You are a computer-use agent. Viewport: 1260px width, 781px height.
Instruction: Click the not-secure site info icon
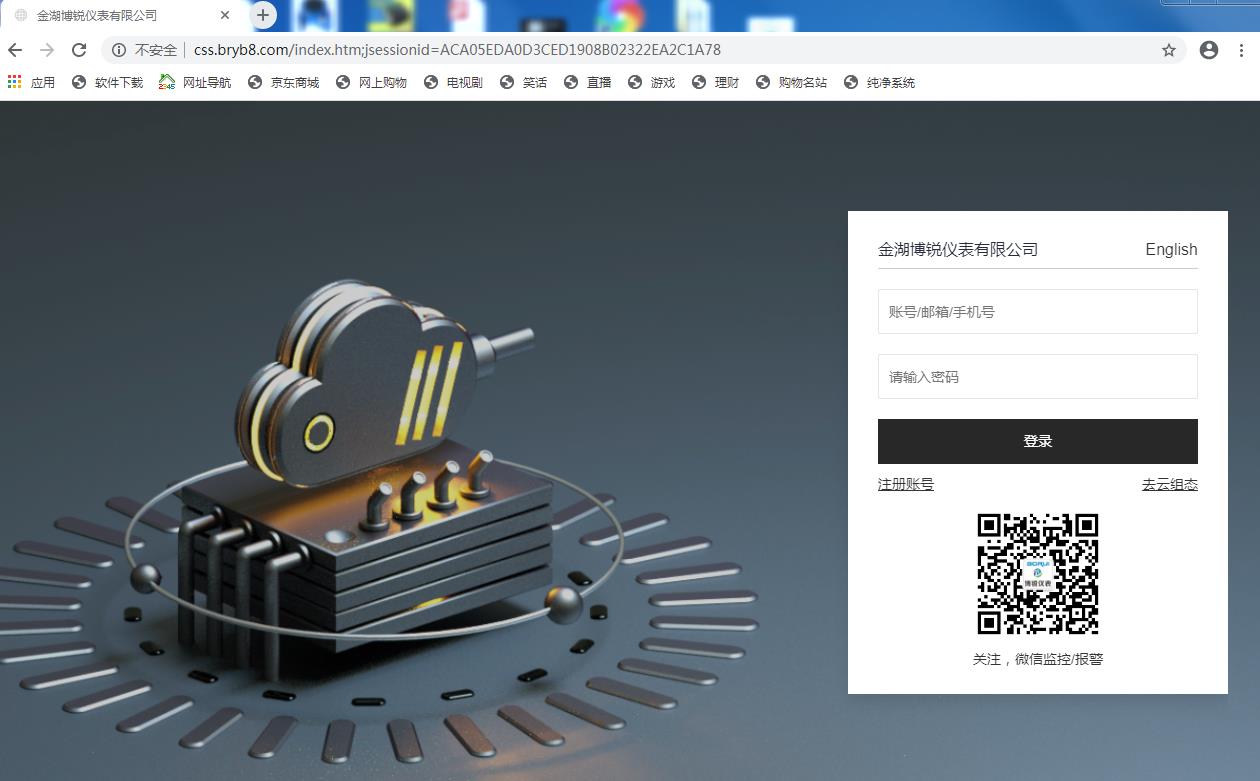click(x=119, y=50)
